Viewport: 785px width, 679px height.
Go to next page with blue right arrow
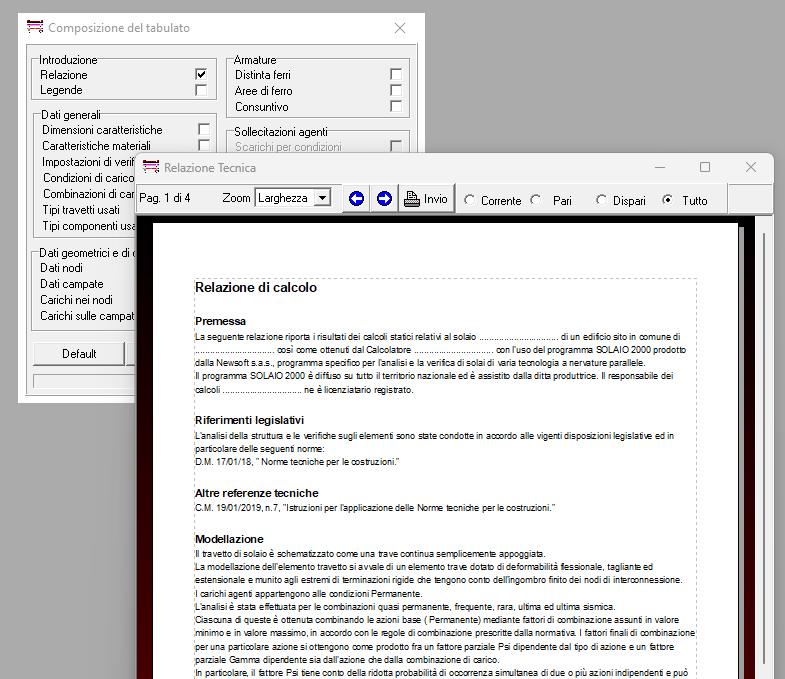click(384, 199)
